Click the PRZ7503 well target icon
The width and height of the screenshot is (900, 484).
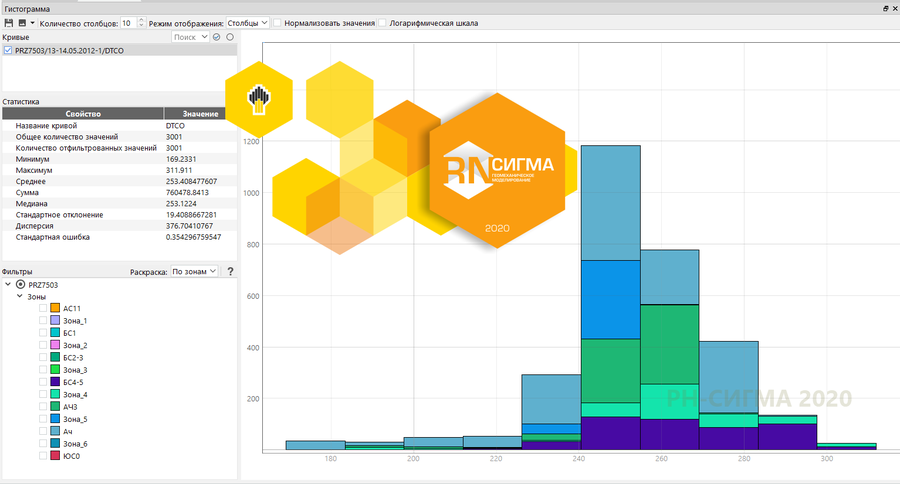20,285
